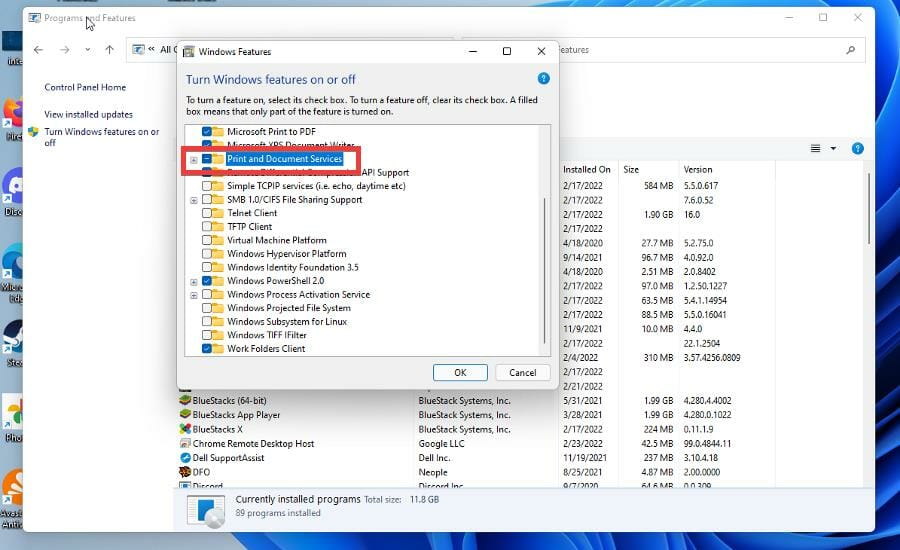Click BlueStack Systems, Inc. publisher for BlueStacks X

click(464, 429)
